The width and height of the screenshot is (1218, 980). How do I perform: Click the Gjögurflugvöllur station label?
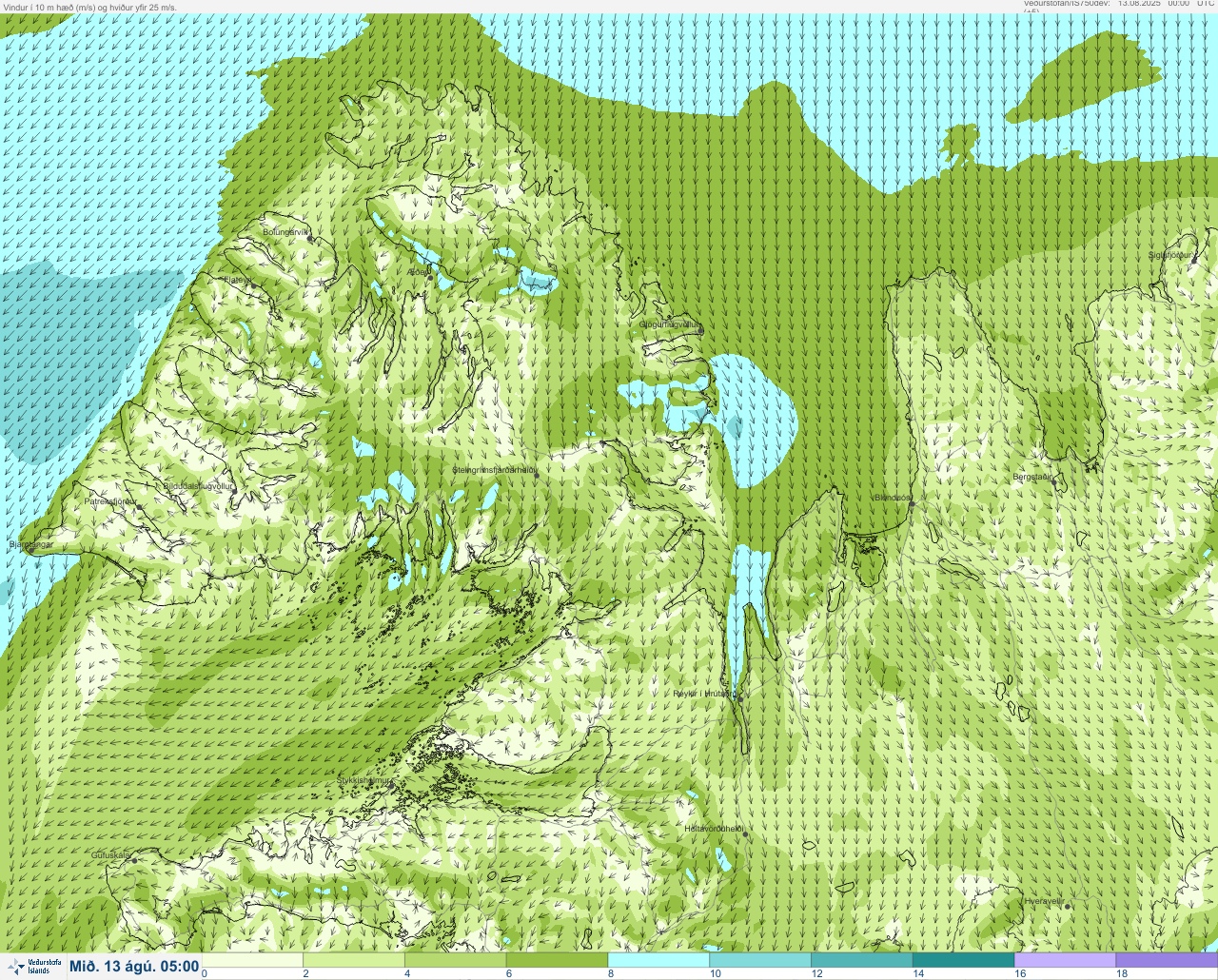point(670,325)
